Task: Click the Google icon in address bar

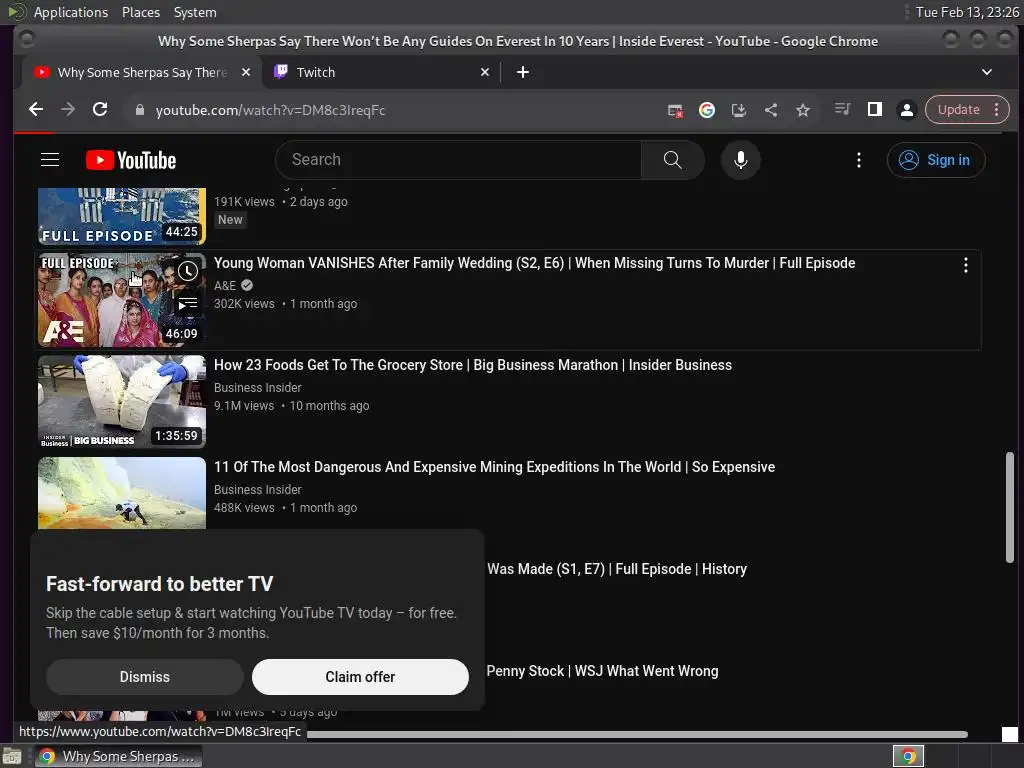Action: coord(707,110)
